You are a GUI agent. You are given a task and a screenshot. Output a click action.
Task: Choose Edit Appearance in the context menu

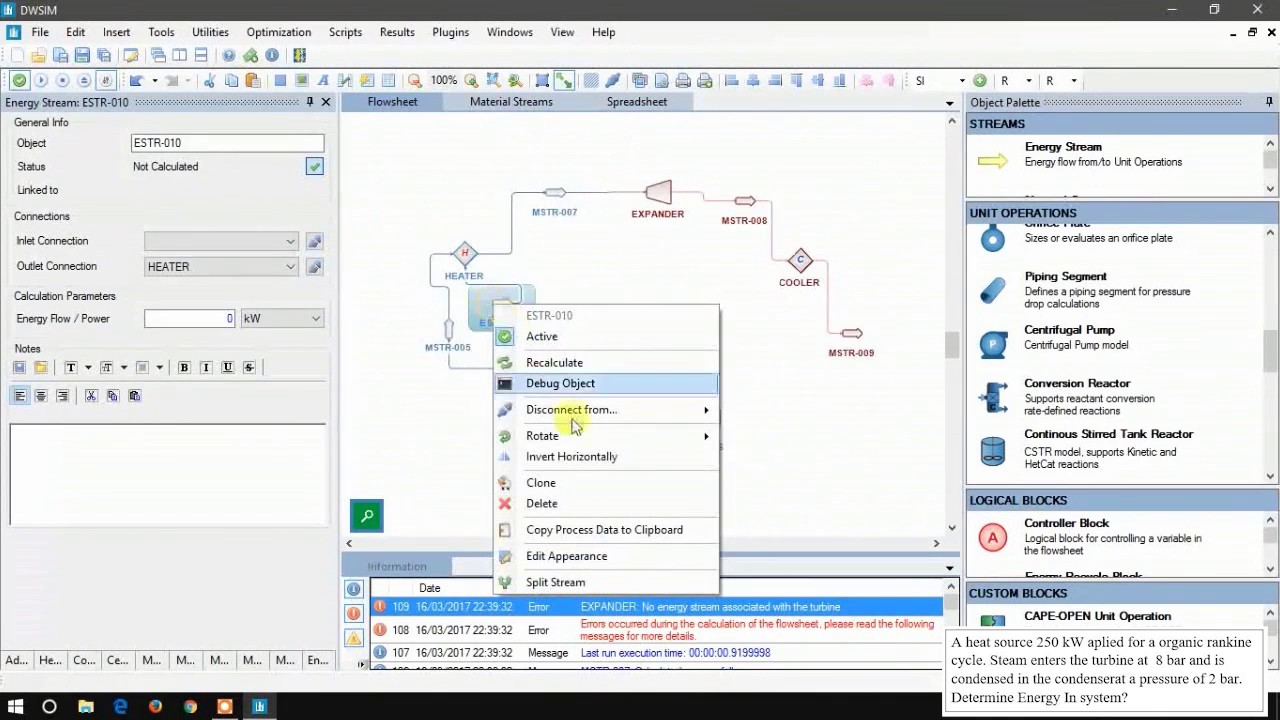click(x=607, y=556)
